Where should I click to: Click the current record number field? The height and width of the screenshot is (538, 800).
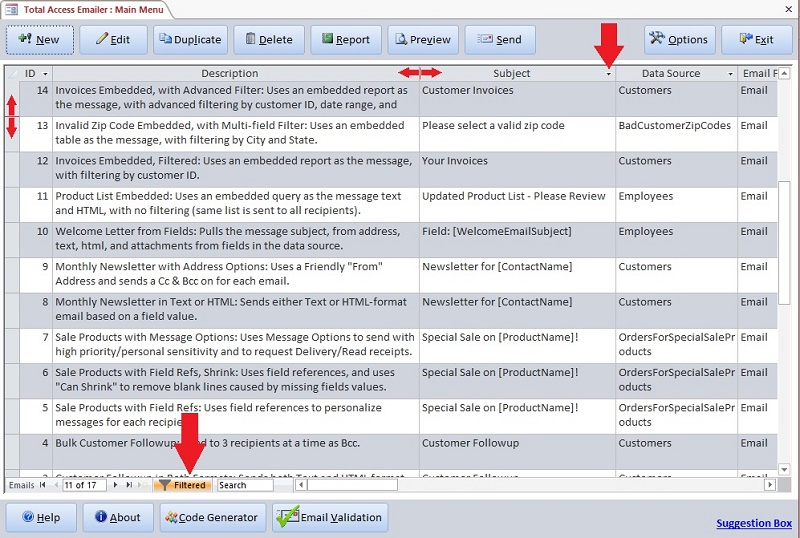tap(84, 485)
